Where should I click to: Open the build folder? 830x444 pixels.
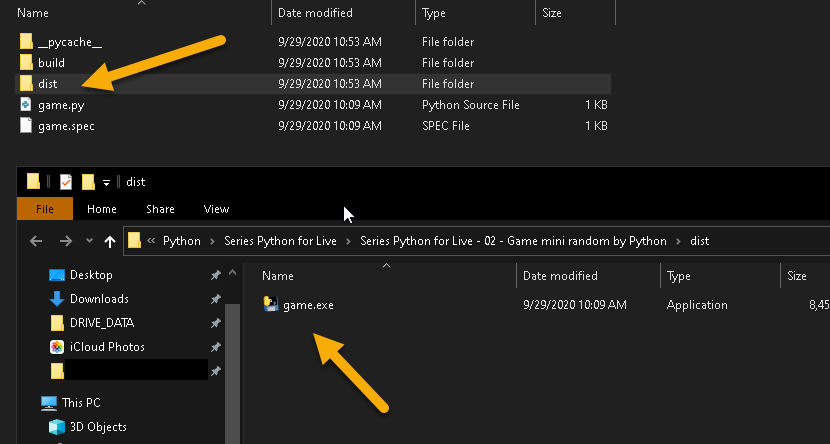[x=51, y=63]
